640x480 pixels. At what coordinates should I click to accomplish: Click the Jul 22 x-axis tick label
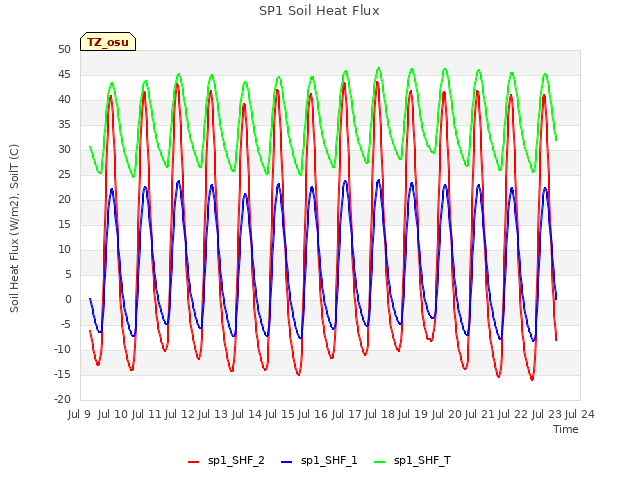tap(513, 414)
